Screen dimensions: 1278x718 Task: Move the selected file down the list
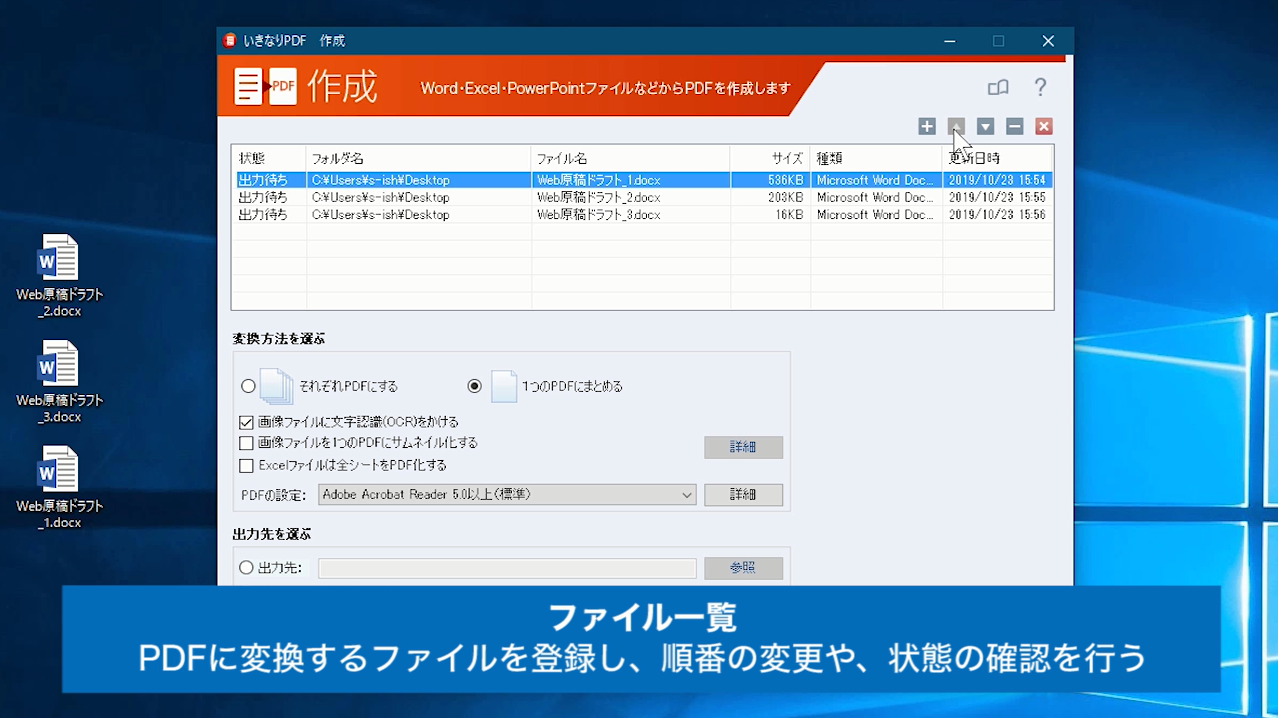coord(985,127)
